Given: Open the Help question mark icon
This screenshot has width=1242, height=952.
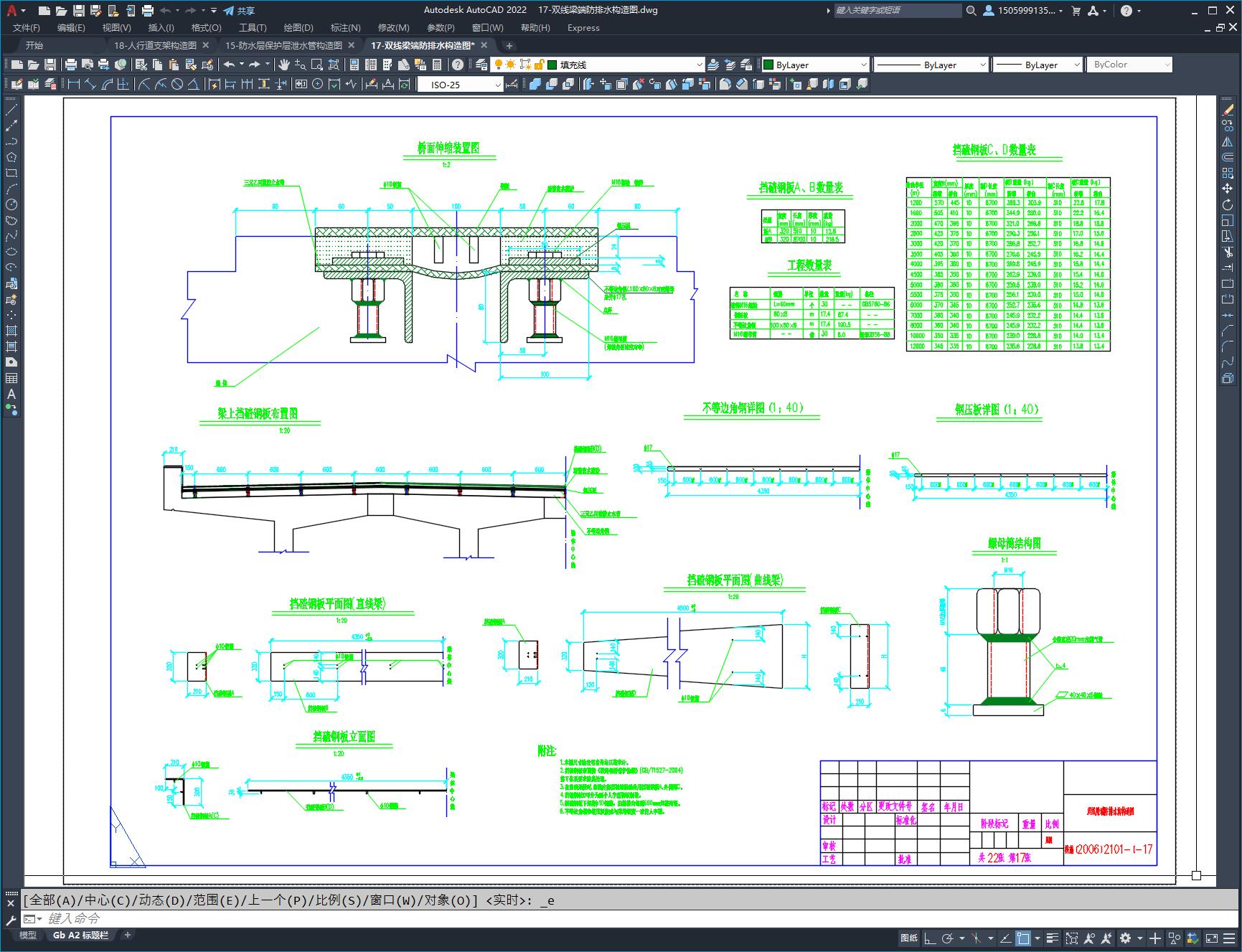Looking at the screenshot, I should (458, 65).
